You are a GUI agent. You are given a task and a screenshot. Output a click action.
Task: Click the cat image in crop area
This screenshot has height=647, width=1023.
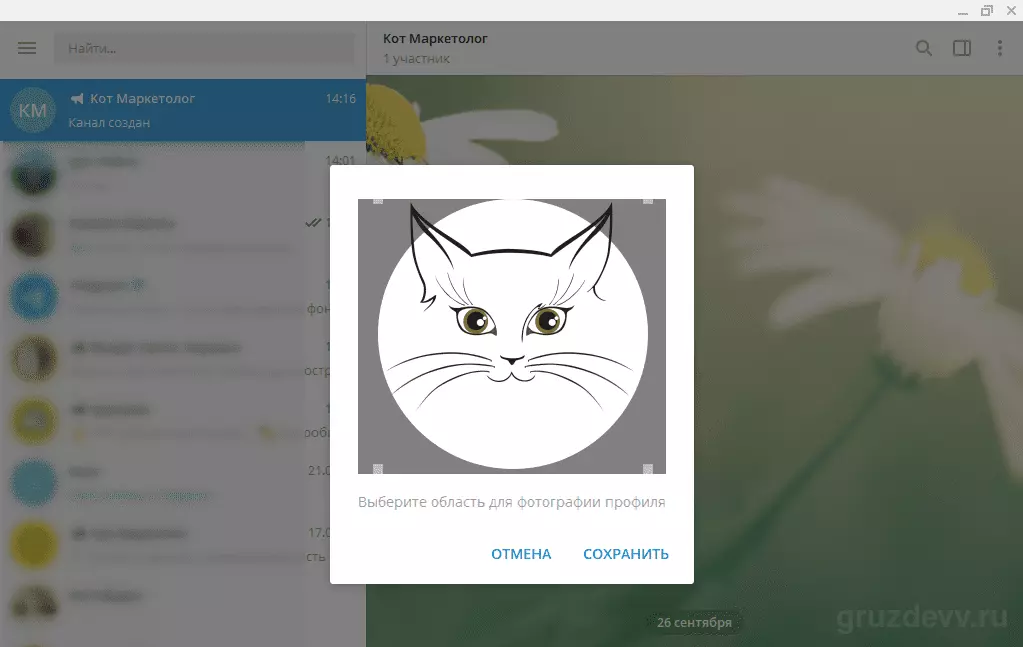(512, 336)
